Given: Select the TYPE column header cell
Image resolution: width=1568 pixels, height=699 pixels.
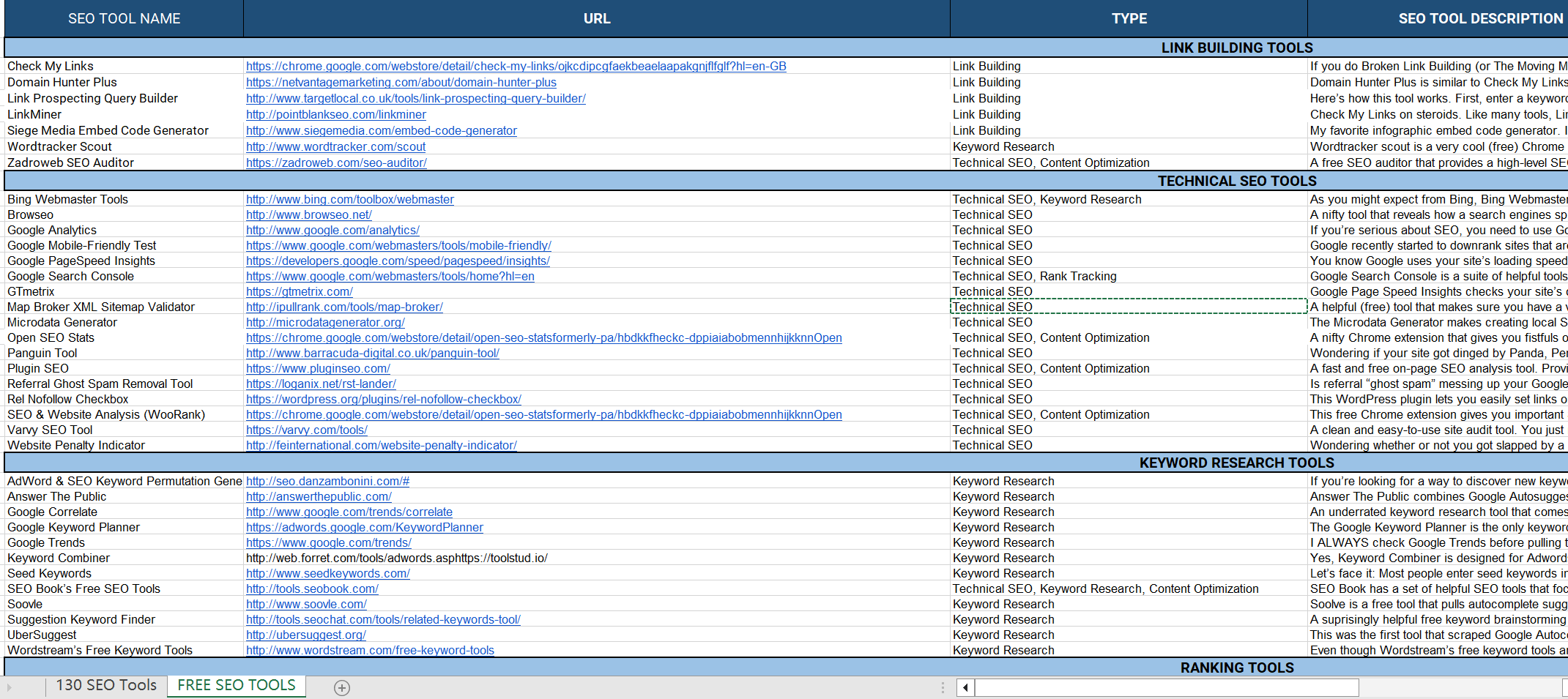Looking at the screenshot, I should click(x=1129, y=18).
